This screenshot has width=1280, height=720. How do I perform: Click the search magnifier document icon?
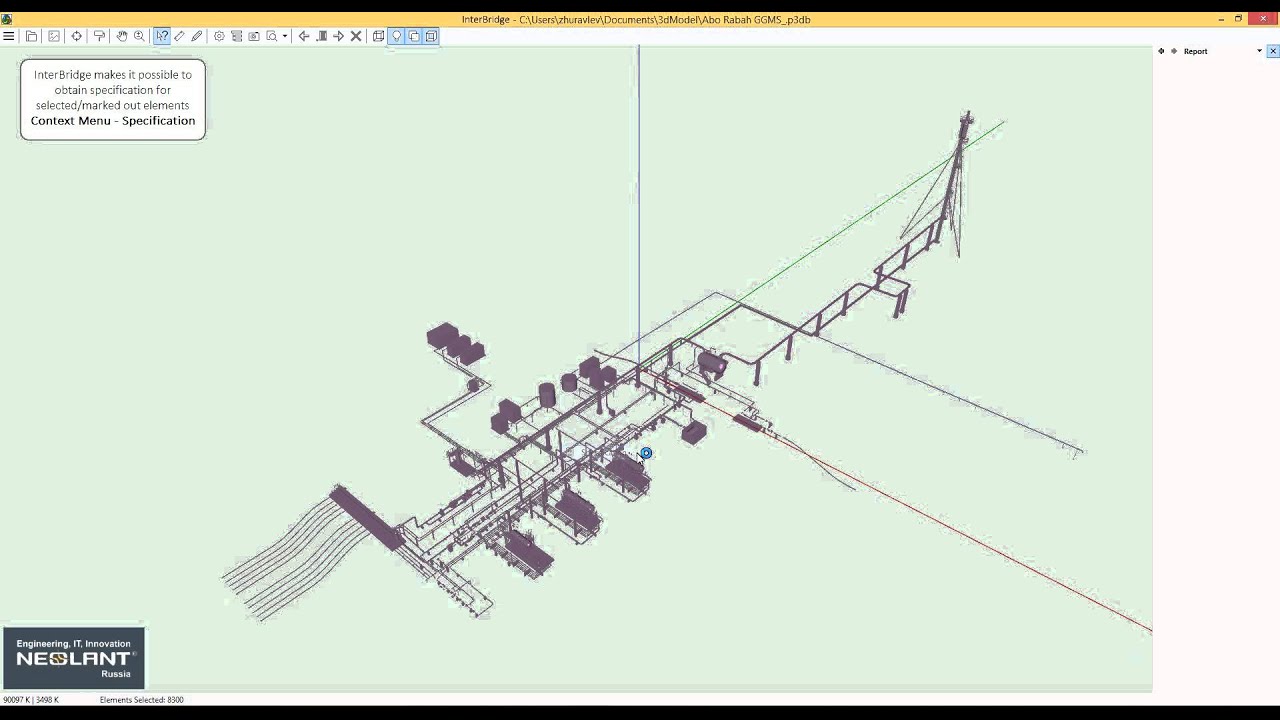272,36
